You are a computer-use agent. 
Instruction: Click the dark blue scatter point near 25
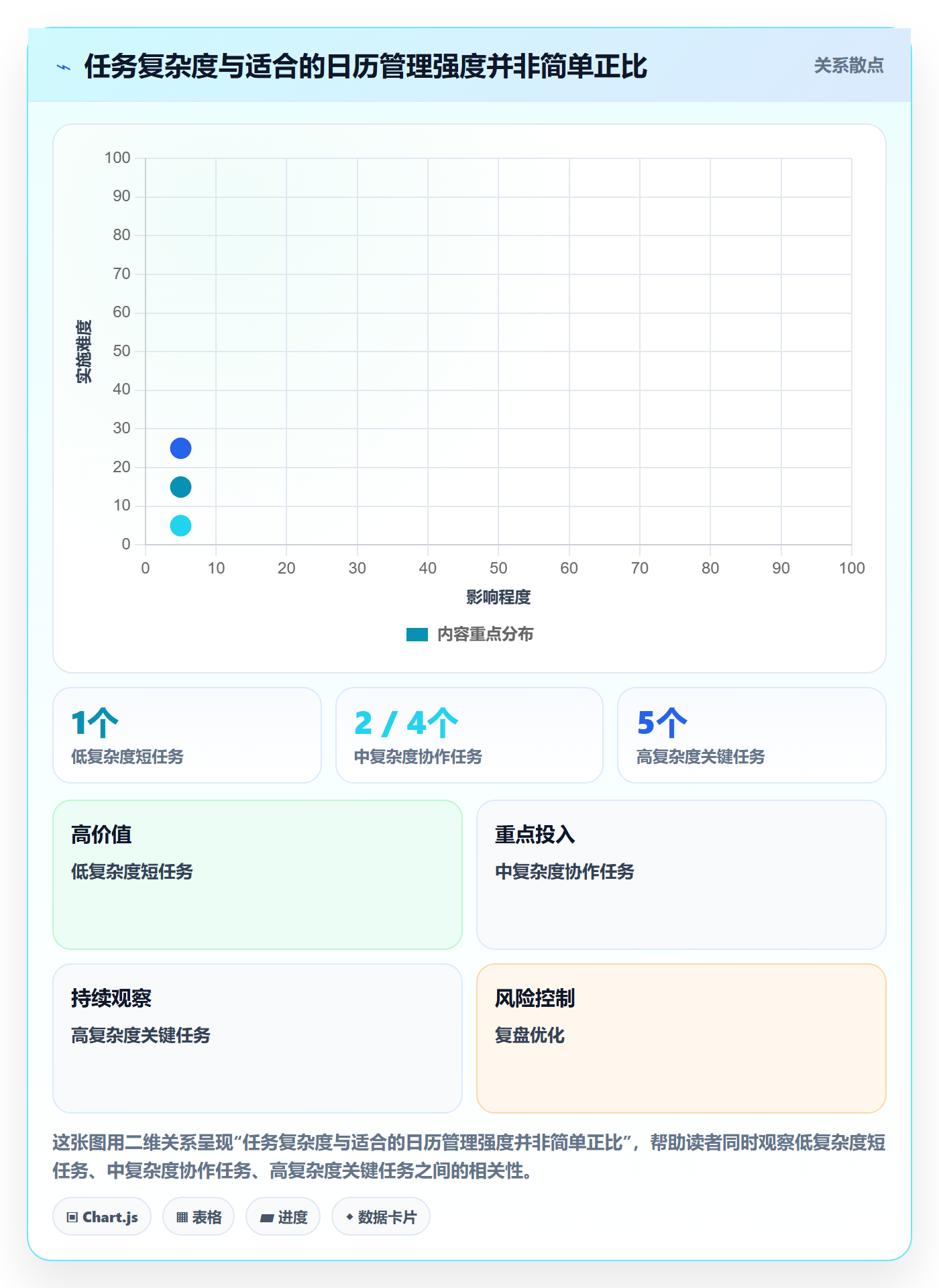pos(180,448)
